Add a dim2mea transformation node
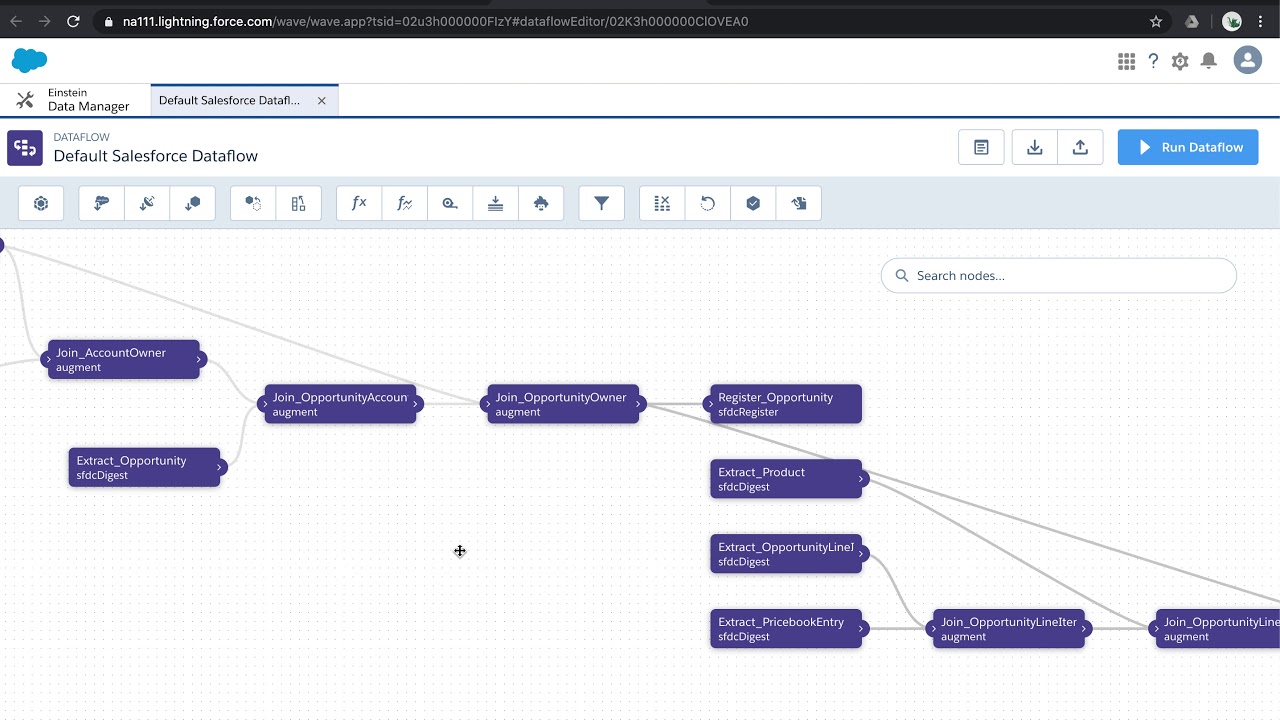Viewport: 1280px width, 720px height. 450,203
